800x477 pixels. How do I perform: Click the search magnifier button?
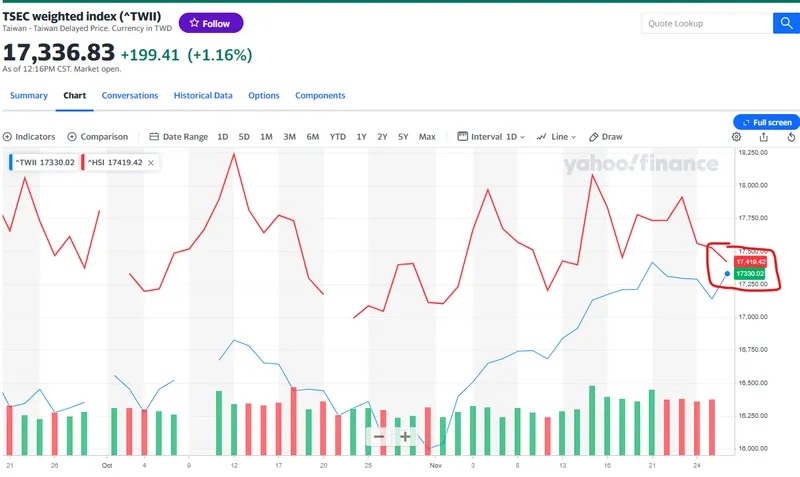click(786, 23)
